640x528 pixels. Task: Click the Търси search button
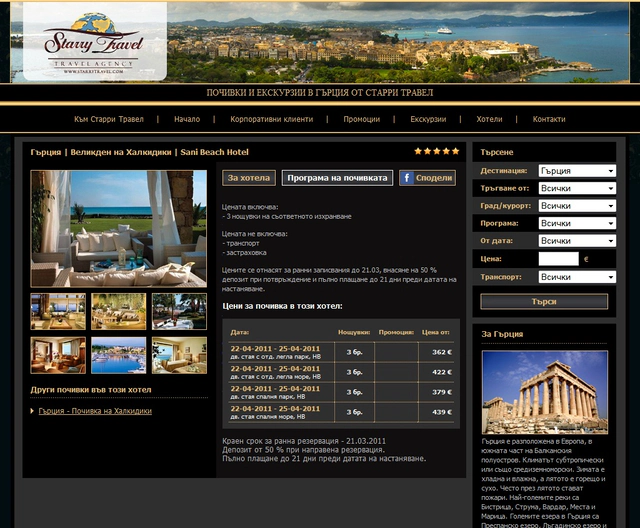coord(544,302)
